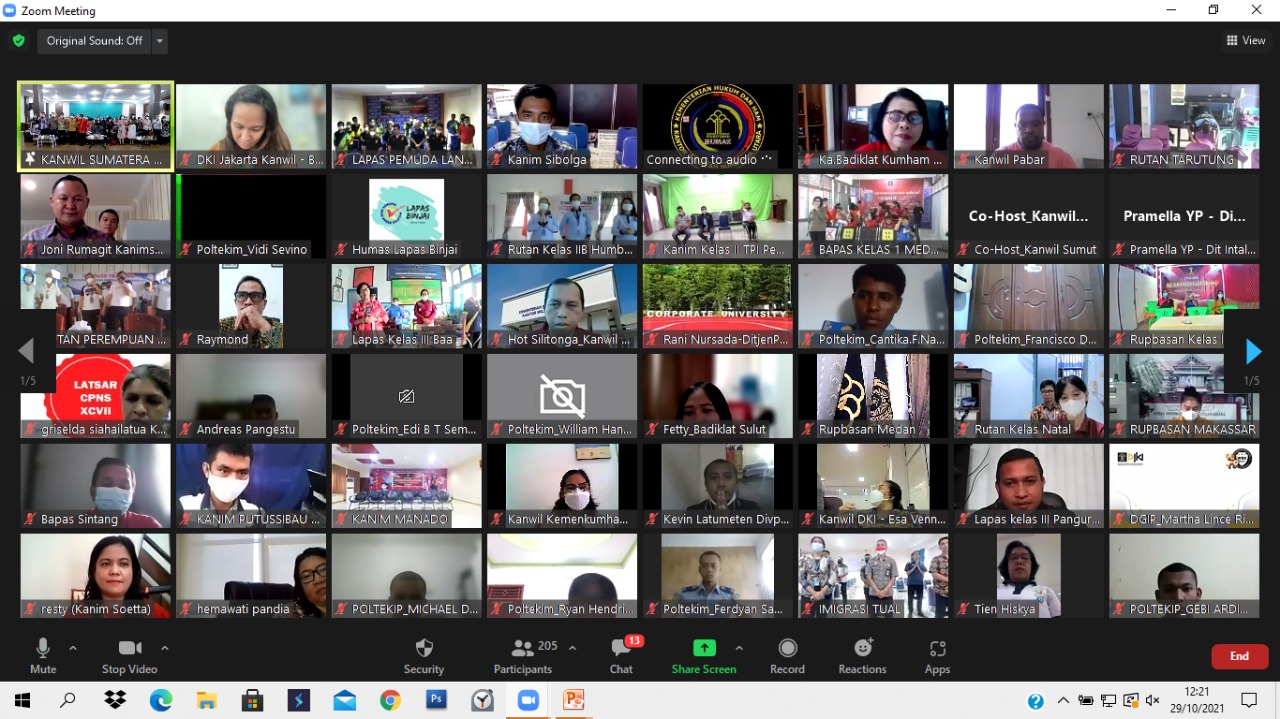Viewport: 1280px width, 719px height.
Task: Expand audio options arrow next to Mute
Action: (x=73, y=648)
